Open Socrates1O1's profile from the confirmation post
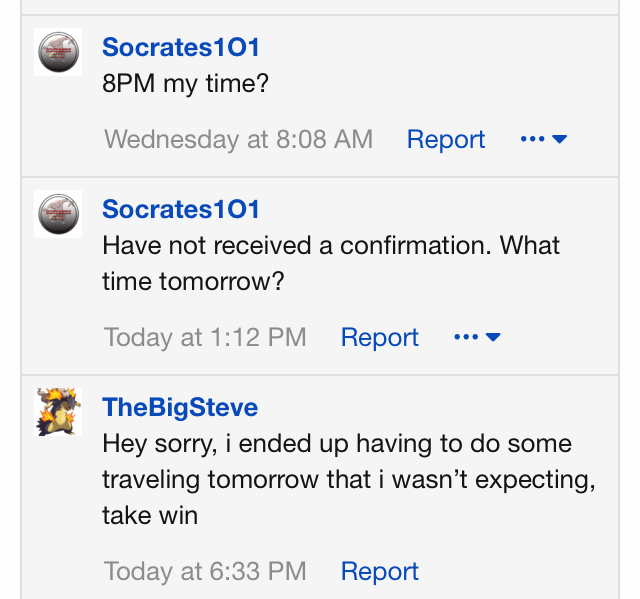The width and height of the screenshot is (640, 599). (181, 209)
